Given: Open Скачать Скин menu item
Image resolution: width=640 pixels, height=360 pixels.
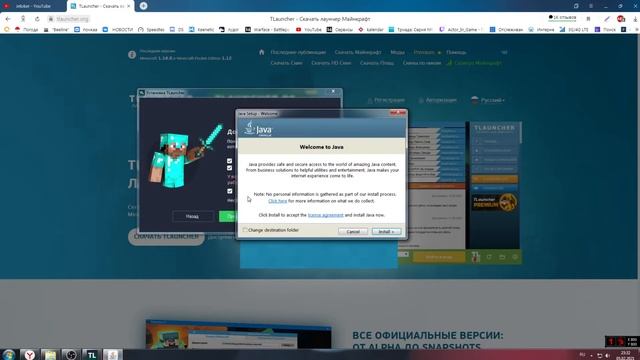Looking at the screenshot, I should click(286, 63).
